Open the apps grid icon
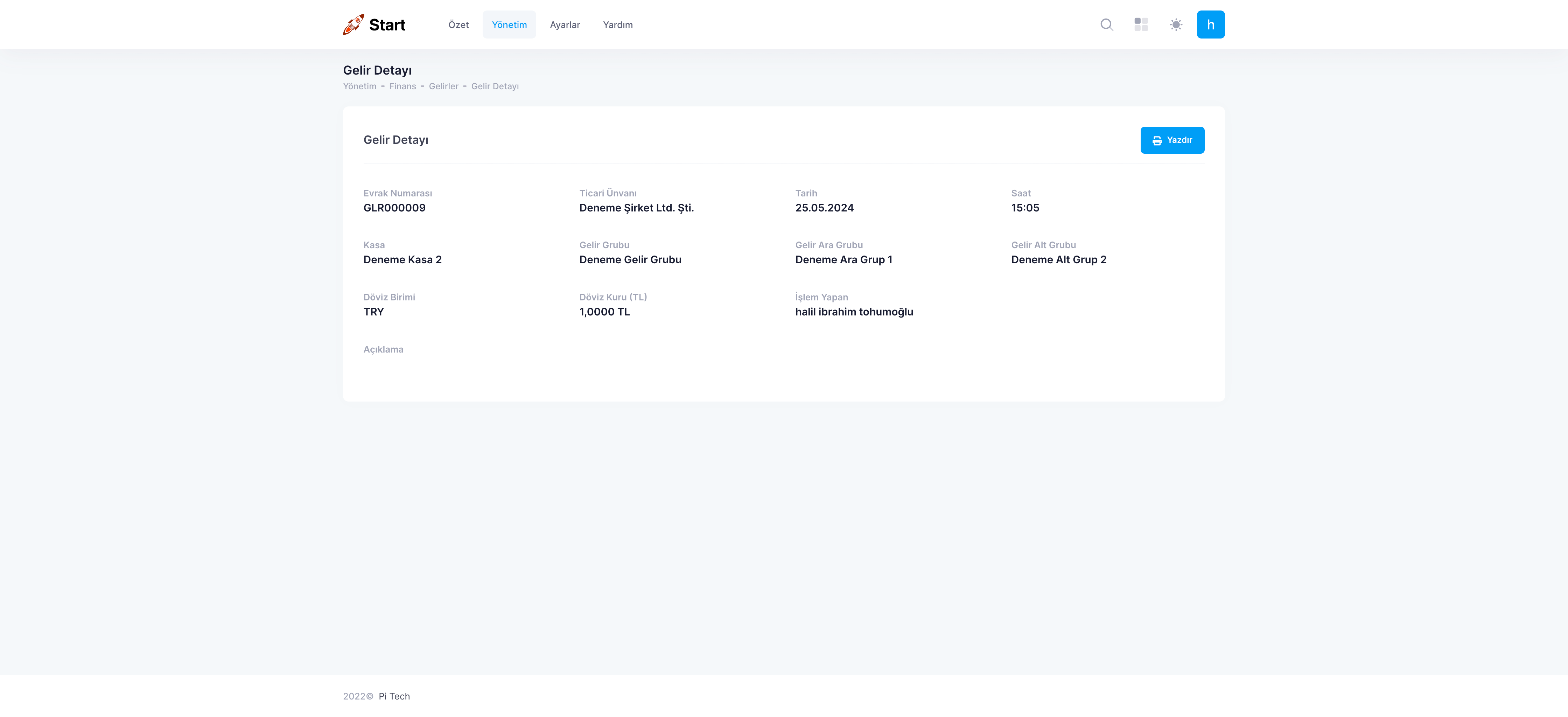1568x717 pixels. click(1141, 25)
